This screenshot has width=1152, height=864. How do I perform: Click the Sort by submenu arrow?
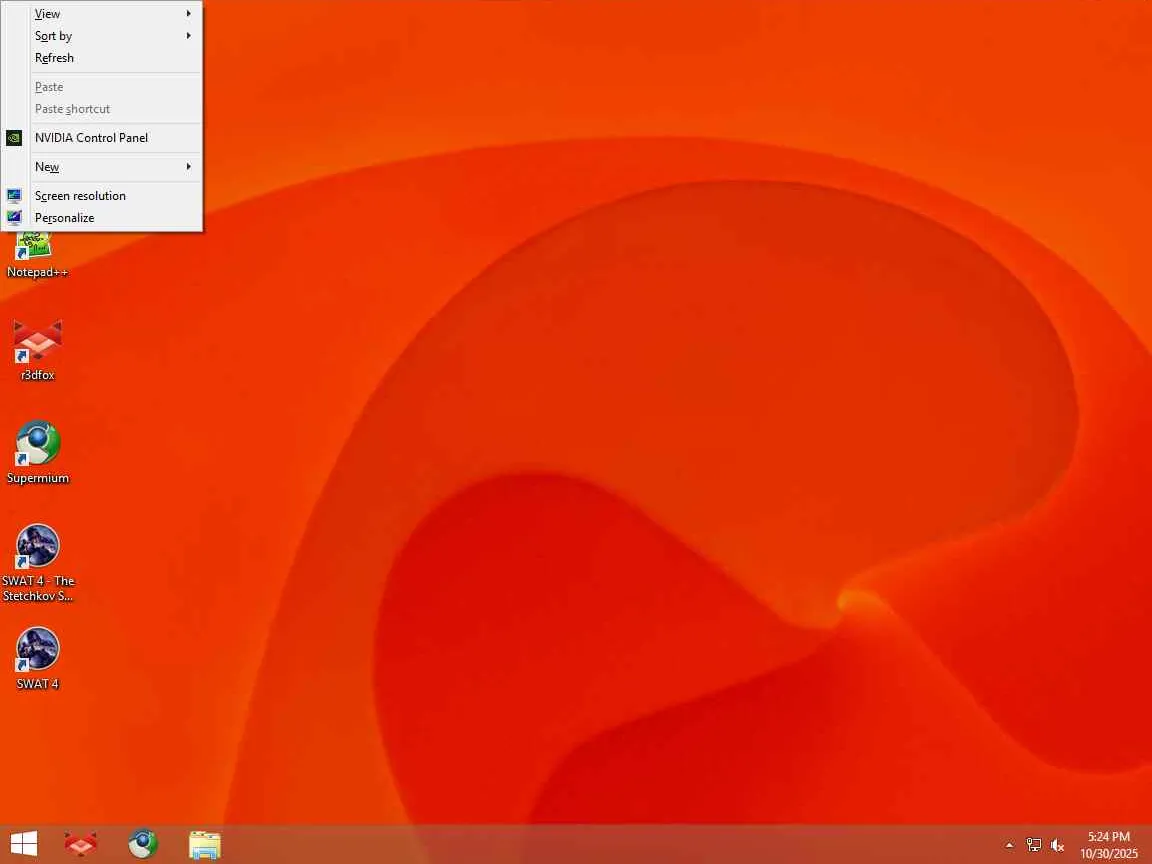(x=189, y=35)
